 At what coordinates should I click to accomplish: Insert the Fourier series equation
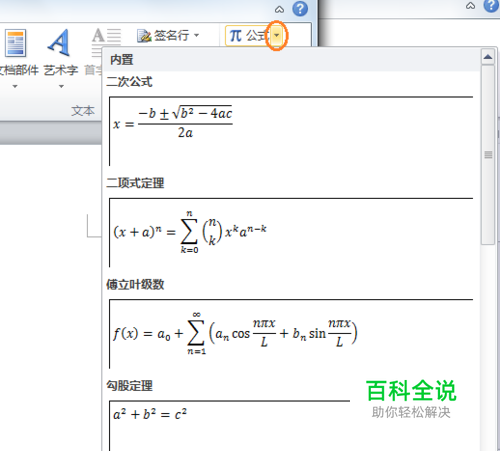(291, 334)
